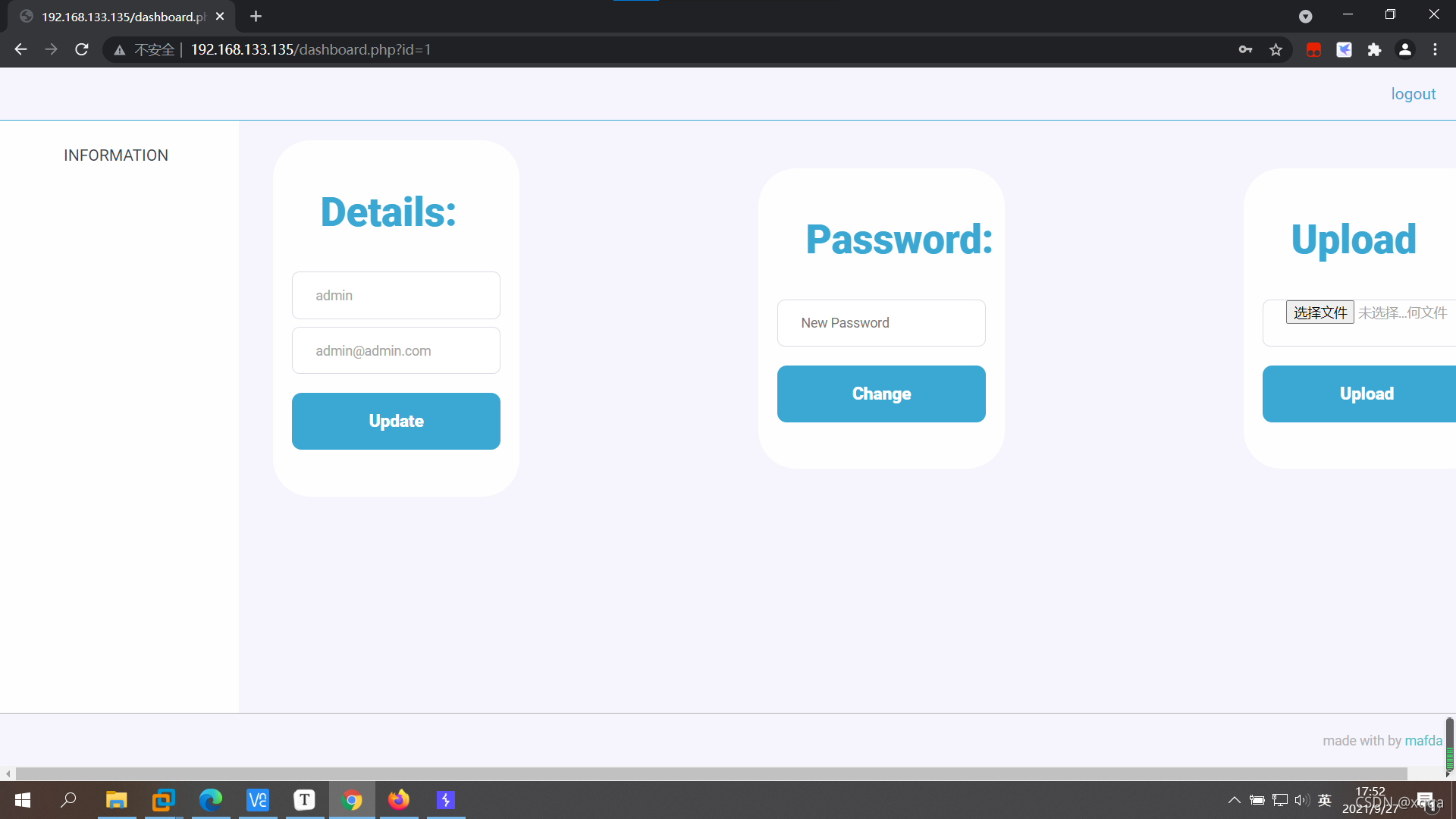Click the horizontal page scrollbar

pos(711,773)
